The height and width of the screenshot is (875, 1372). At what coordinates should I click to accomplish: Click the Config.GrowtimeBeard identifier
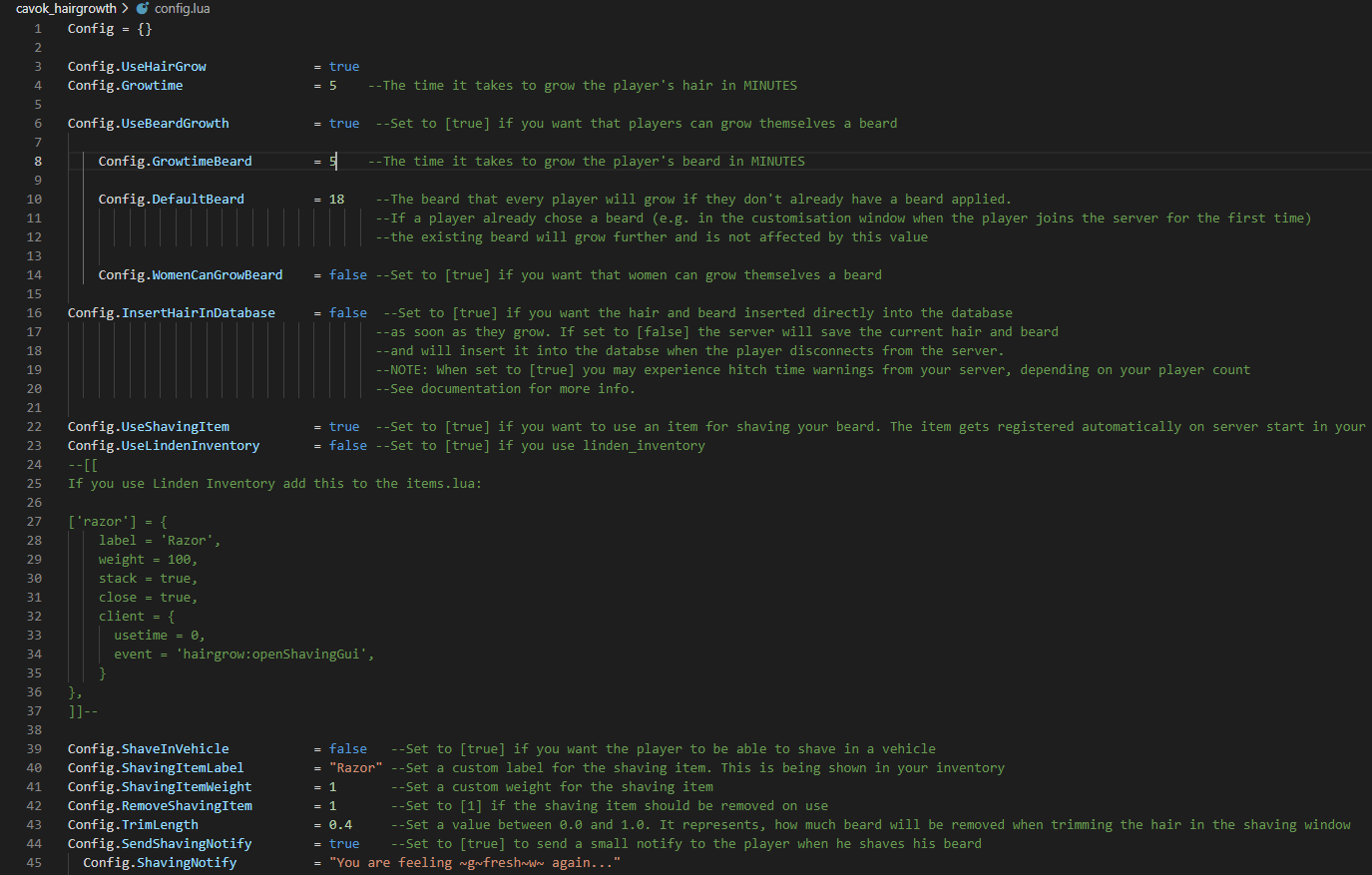176,161
